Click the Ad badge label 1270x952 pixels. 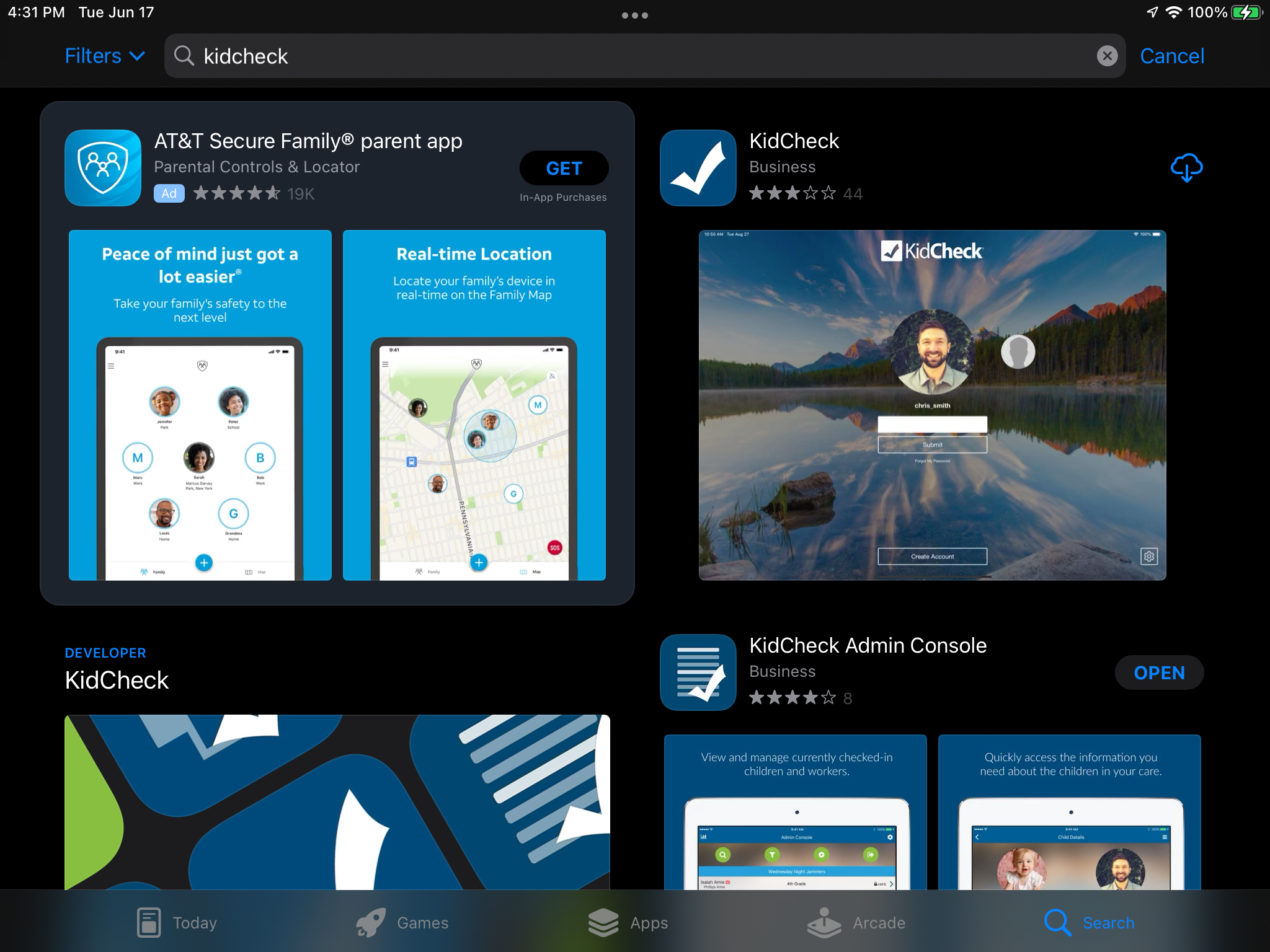pos(169,193)
